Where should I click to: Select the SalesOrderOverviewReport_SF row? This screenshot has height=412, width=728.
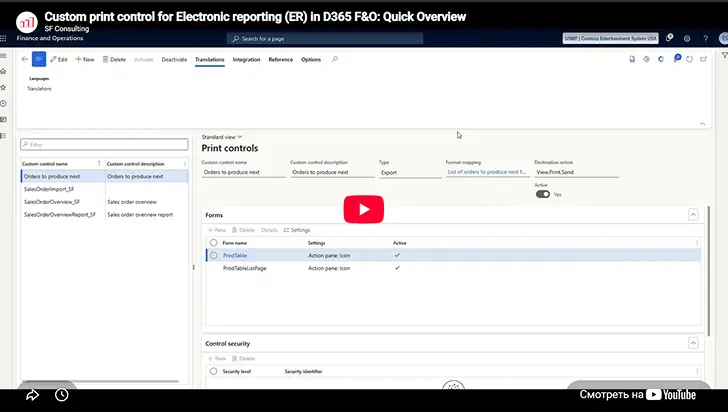point(104,215)
